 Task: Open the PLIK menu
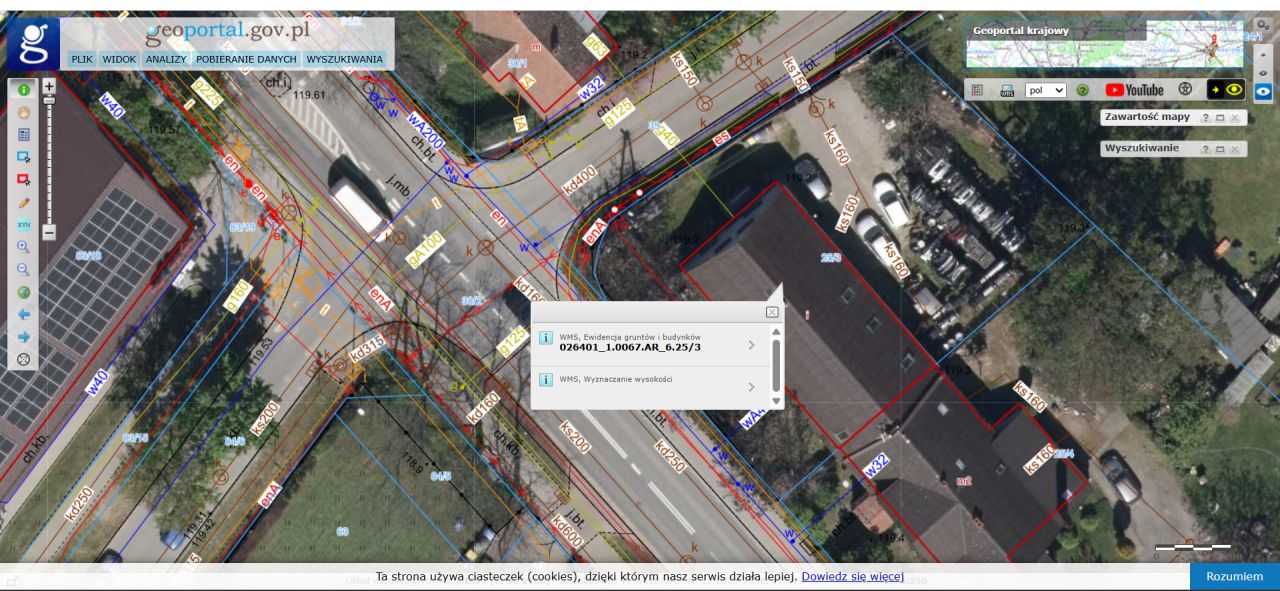pos(82,59)
